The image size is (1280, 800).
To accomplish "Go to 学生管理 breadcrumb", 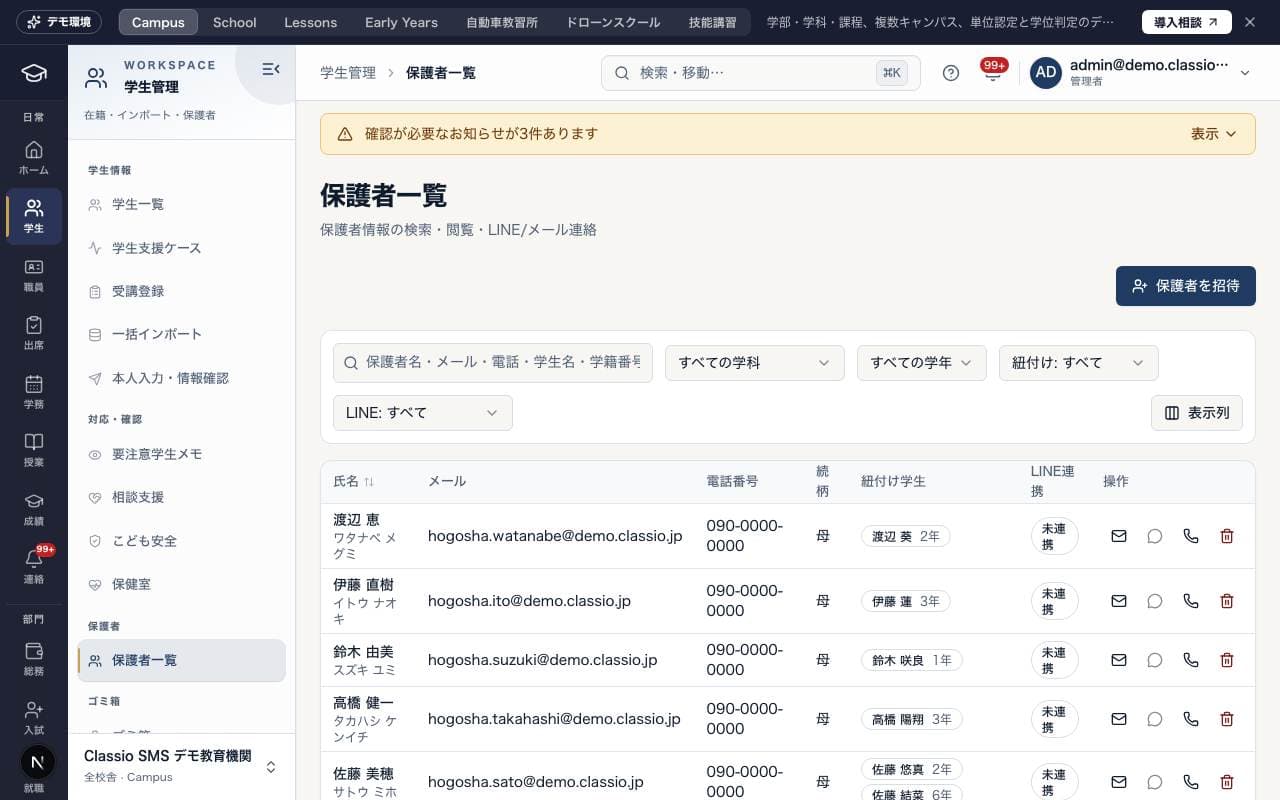I will (348, 73).
